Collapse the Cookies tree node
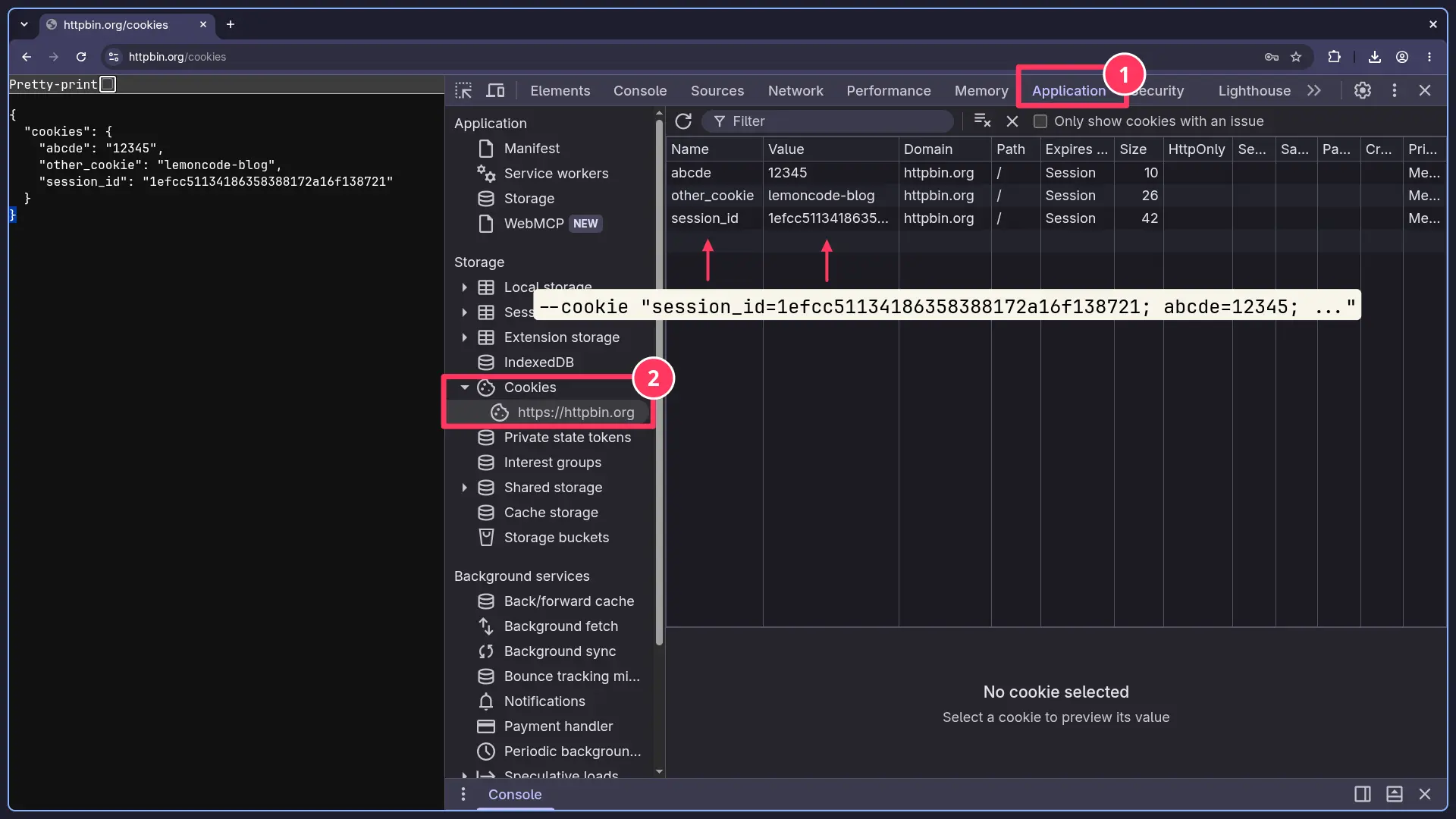 pyautogui.click(x=464, y=388)
